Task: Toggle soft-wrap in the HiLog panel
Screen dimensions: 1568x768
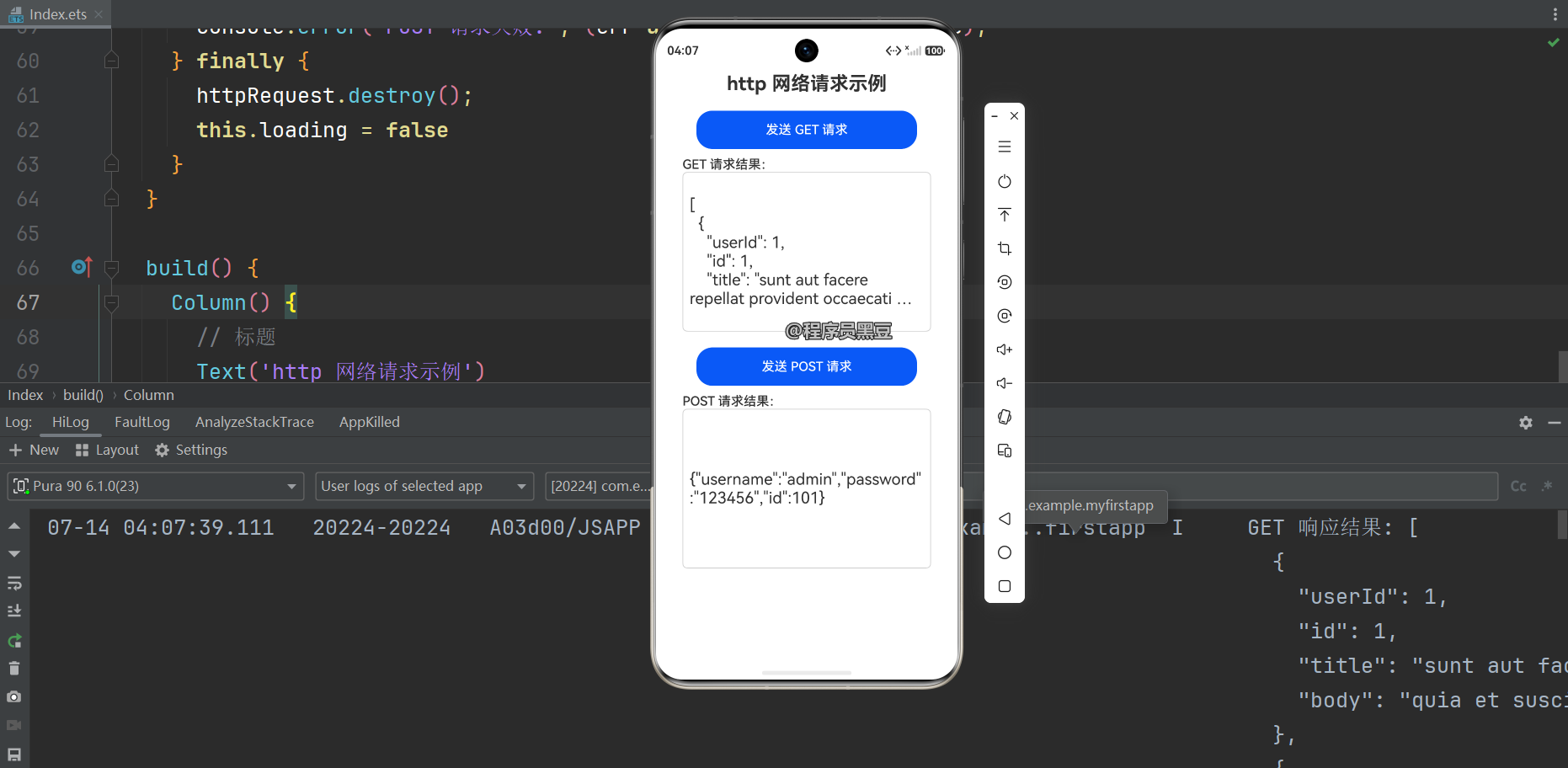Action: click(14, 583)
